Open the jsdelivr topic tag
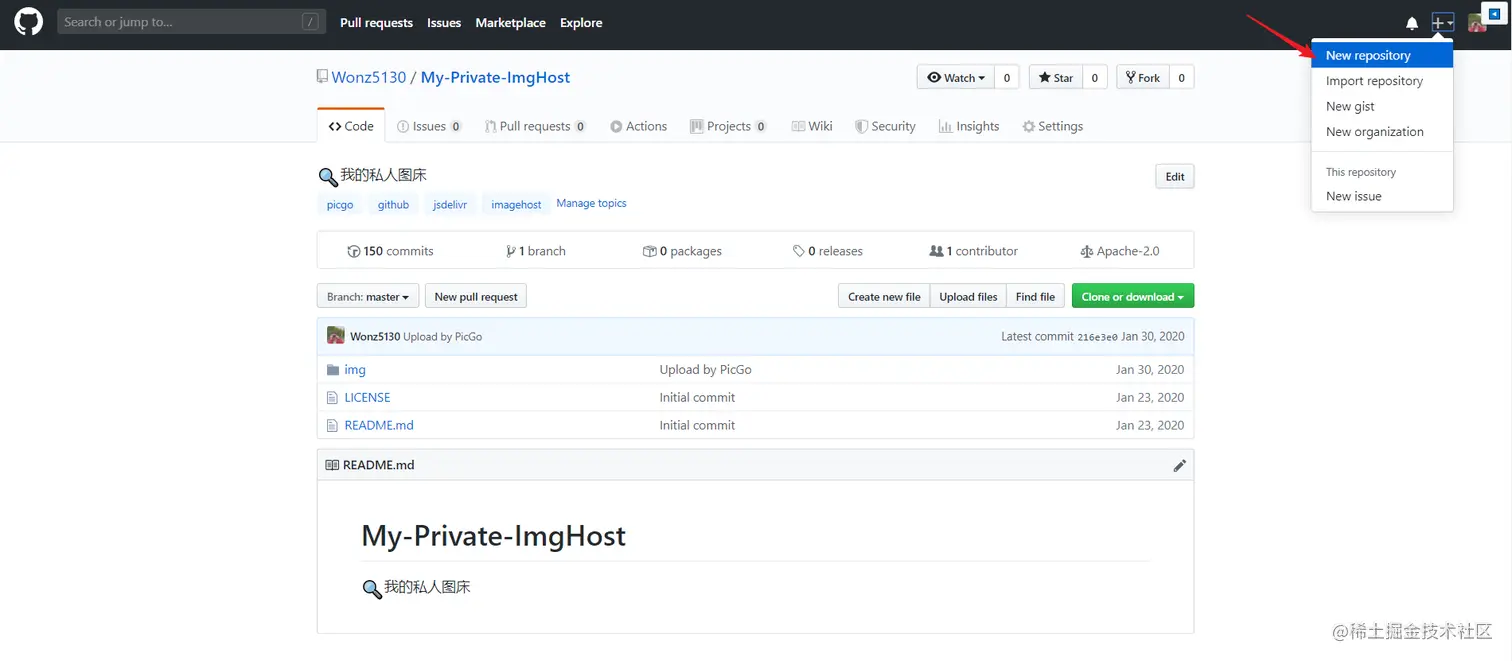 click(450, 204)
